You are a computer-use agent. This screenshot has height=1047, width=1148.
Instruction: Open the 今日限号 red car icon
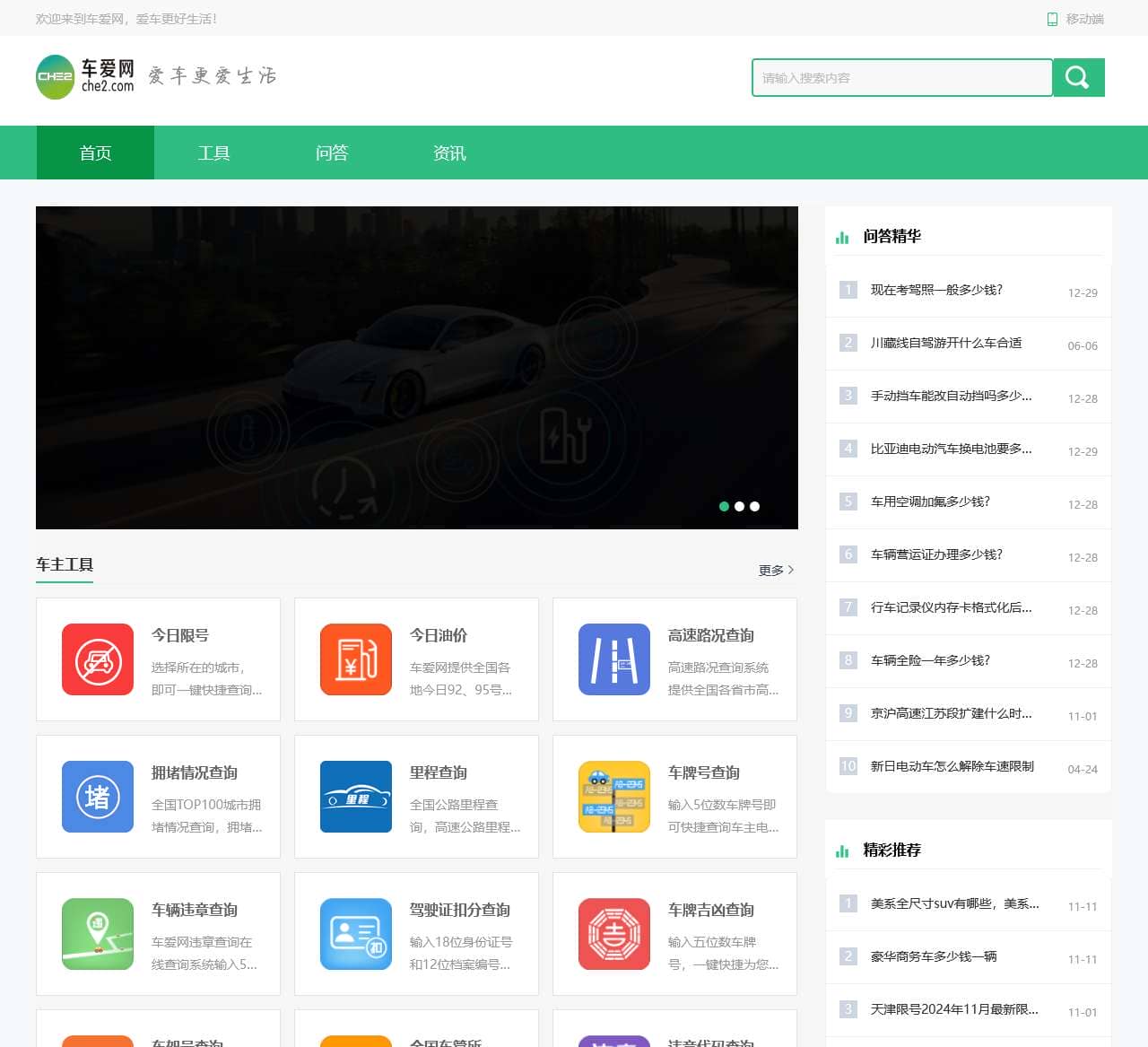click(x=98, y=659)
